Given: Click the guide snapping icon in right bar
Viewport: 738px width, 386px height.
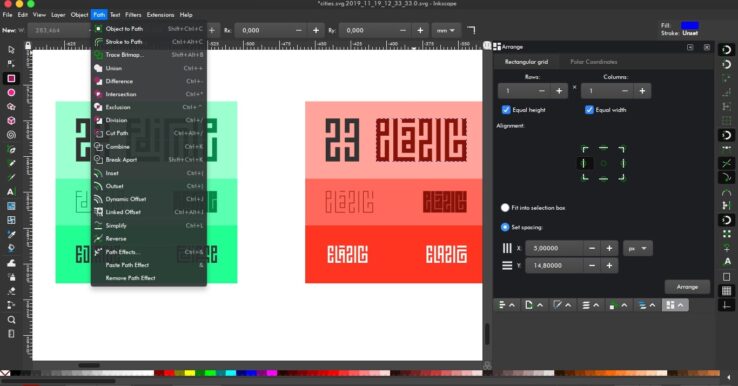Looking at the screenshot, I should pyautogui.click(x=727, y=305).
